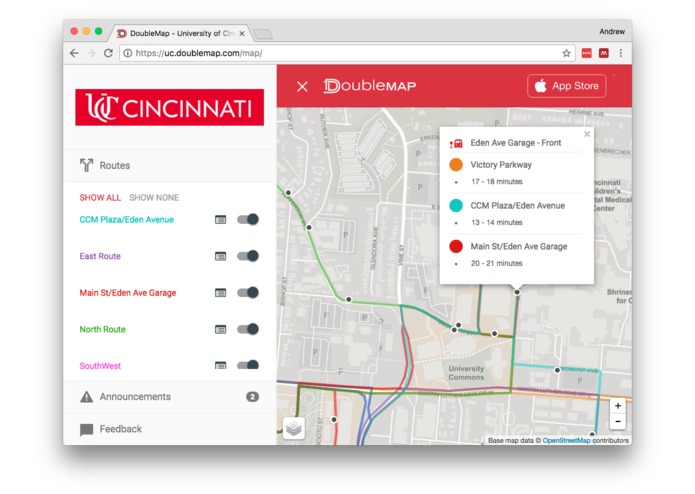Screen dimensions: 695x494
Task: Open the CCM Plaza/Eden Avenue schedule icon
Action: click(x=220, y=219)
